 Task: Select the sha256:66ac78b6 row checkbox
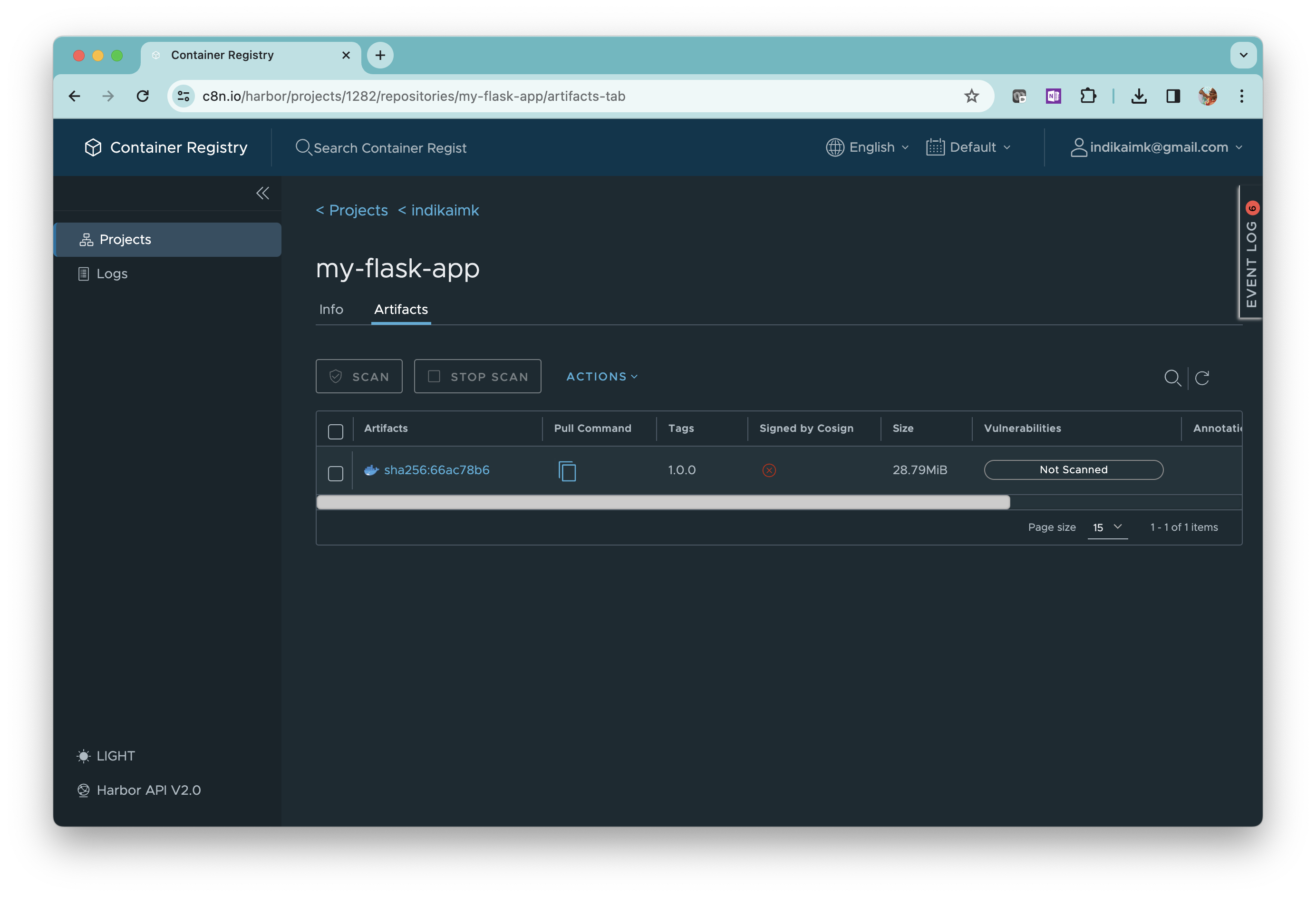tap(336, 473)
